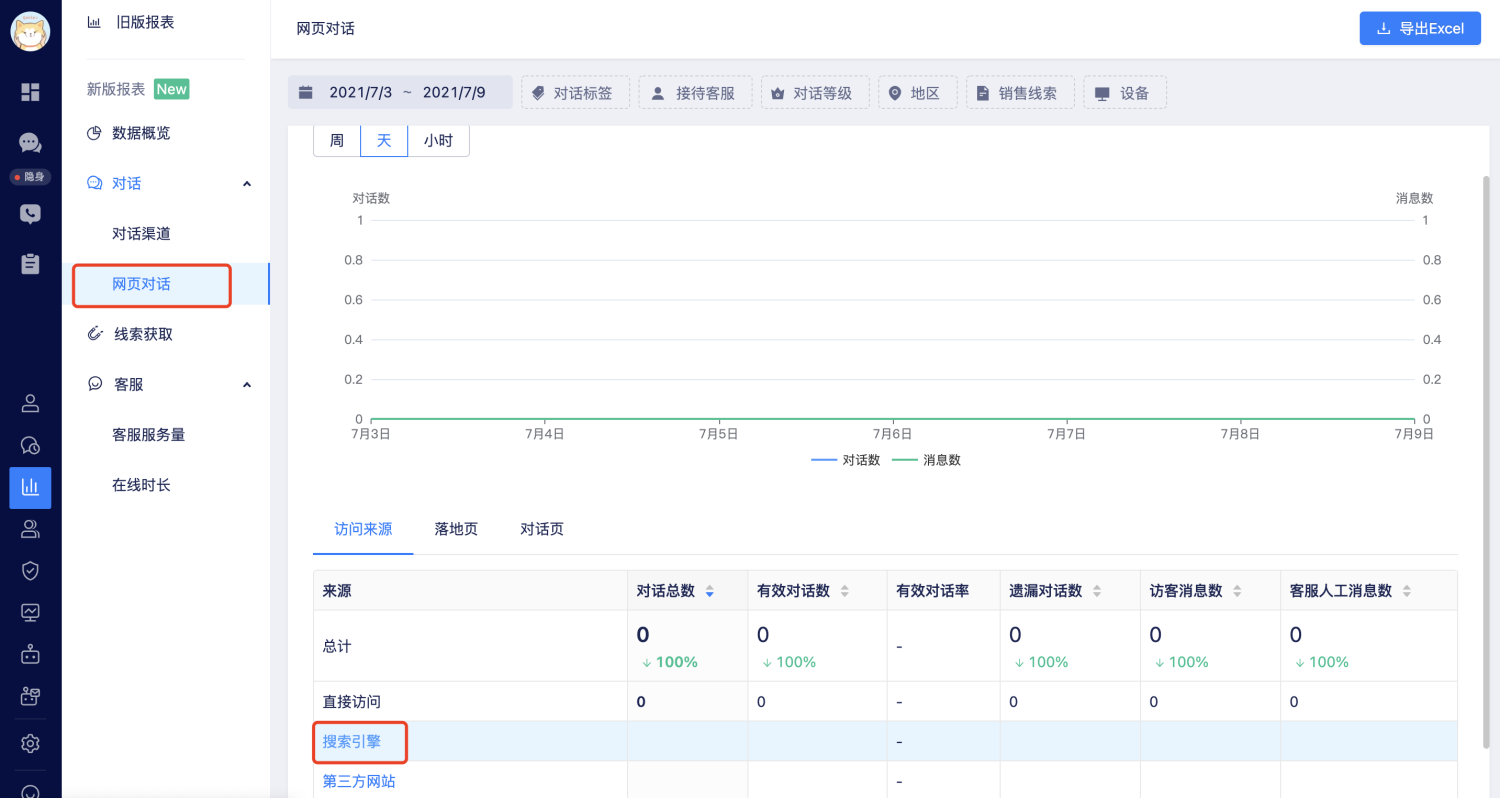This screenshot has height=798, width=1500.
Task: Switch to the 对话页 tab
Action: 542,529
